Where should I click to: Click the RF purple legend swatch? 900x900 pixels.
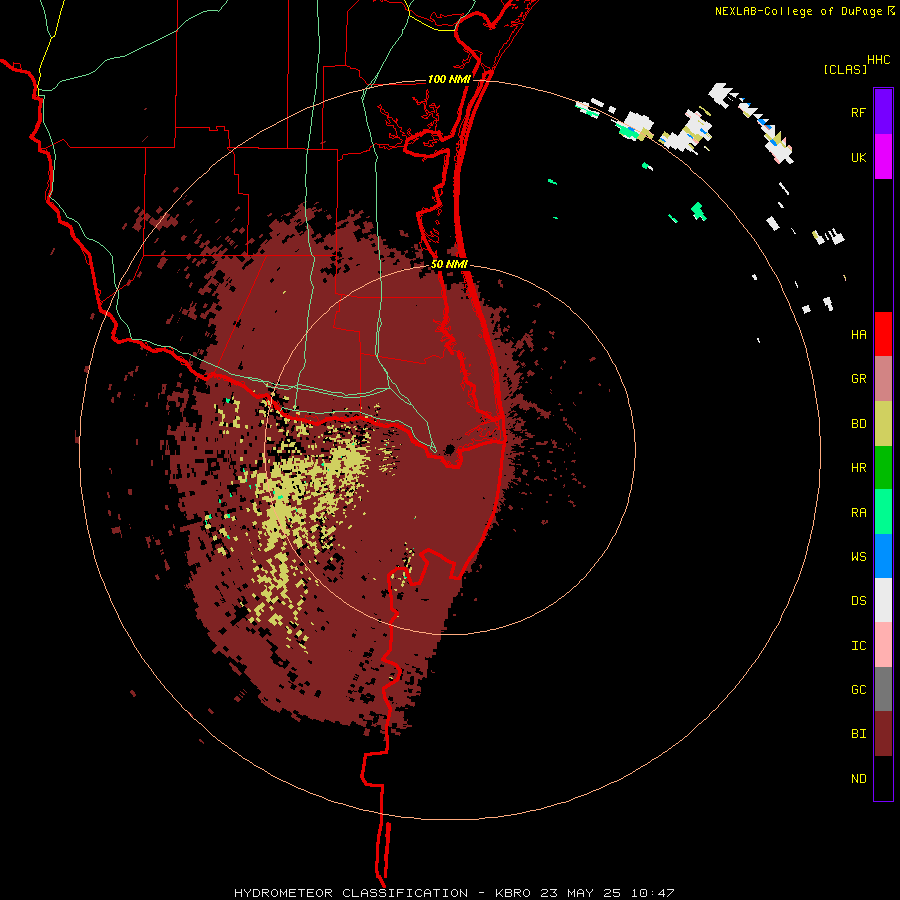coord(883,112)
